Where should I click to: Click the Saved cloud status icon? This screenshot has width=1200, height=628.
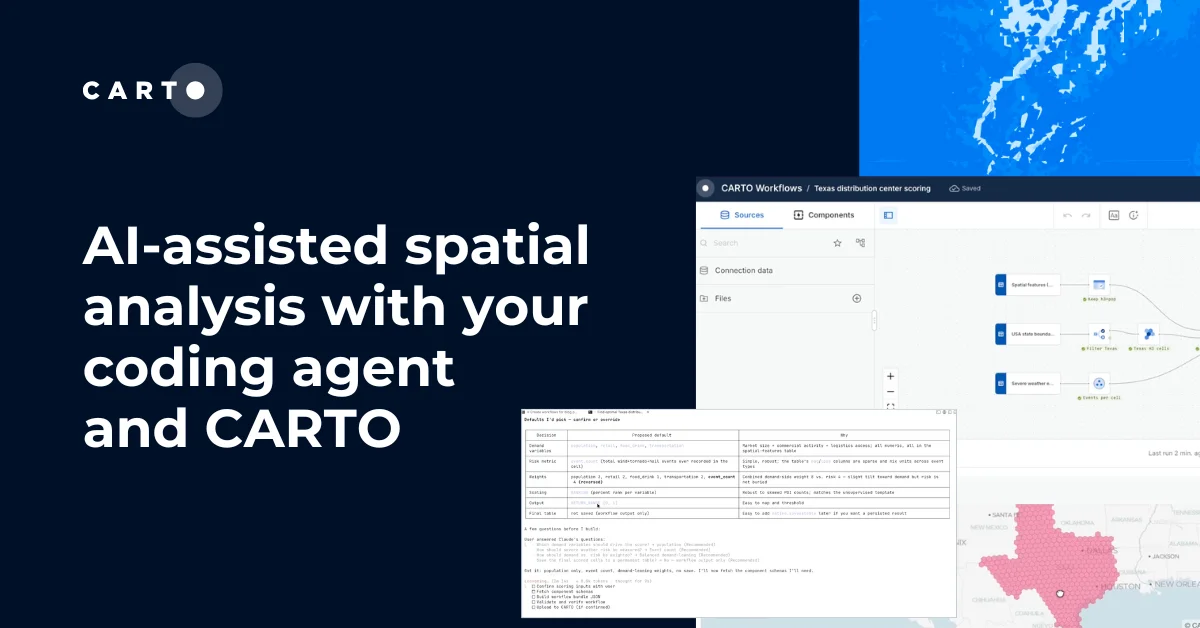[954, 188]
